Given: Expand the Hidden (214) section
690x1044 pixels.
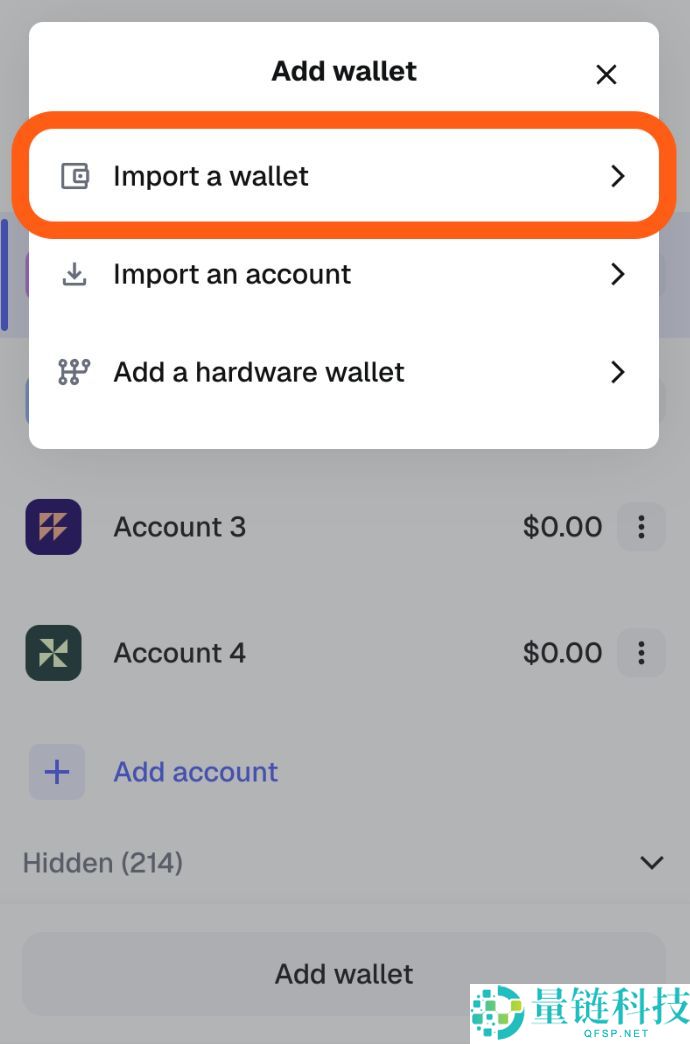Looking at the screenshot, I should click(651, 862).
